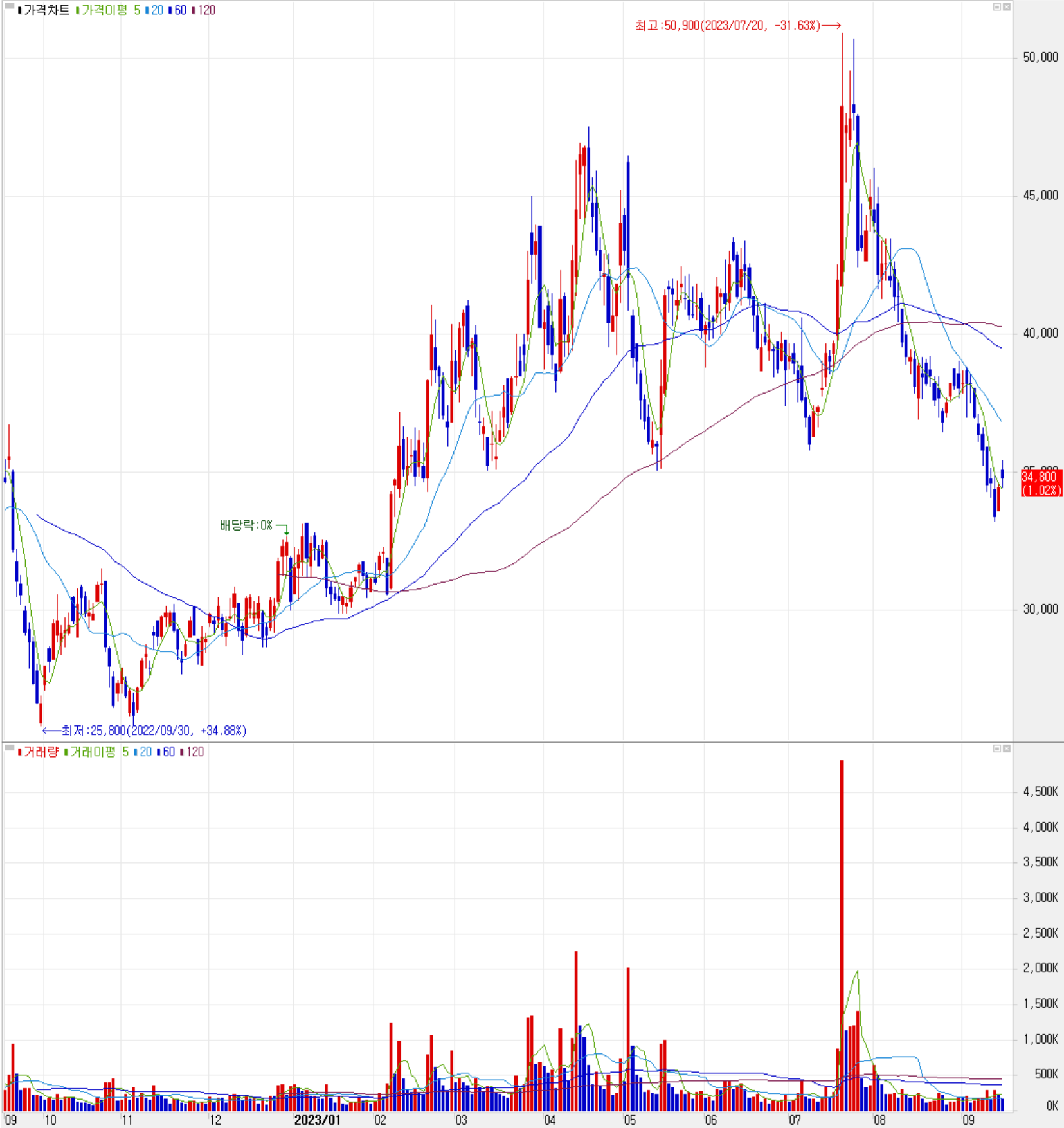Click the 2023/01 date axis label
The width and height of the screenshot is (1064, 1128).
[x=317, y=1120]
